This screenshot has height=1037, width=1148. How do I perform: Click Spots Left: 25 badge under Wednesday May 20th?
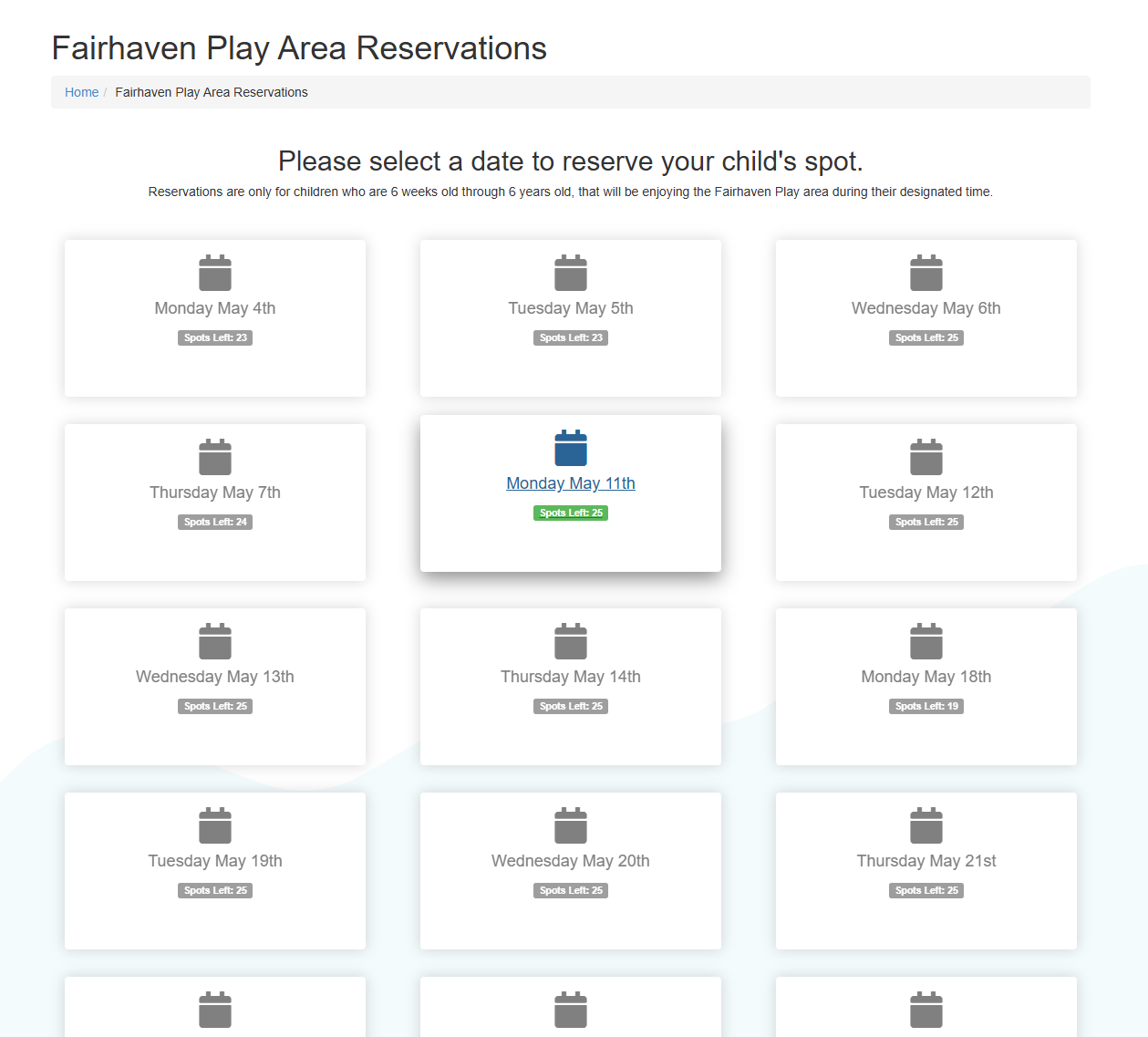(x=571, y=890)
